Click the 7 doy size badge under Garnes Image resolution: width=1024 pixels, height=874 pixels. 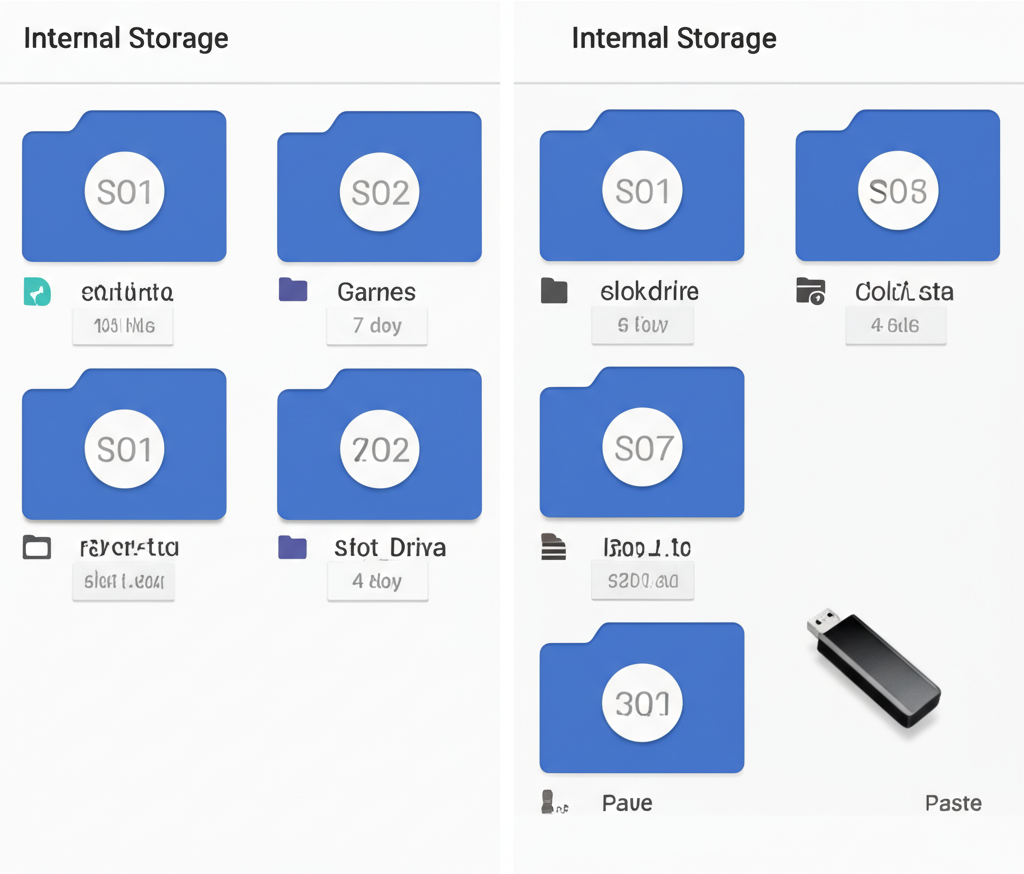coord(377,326)
